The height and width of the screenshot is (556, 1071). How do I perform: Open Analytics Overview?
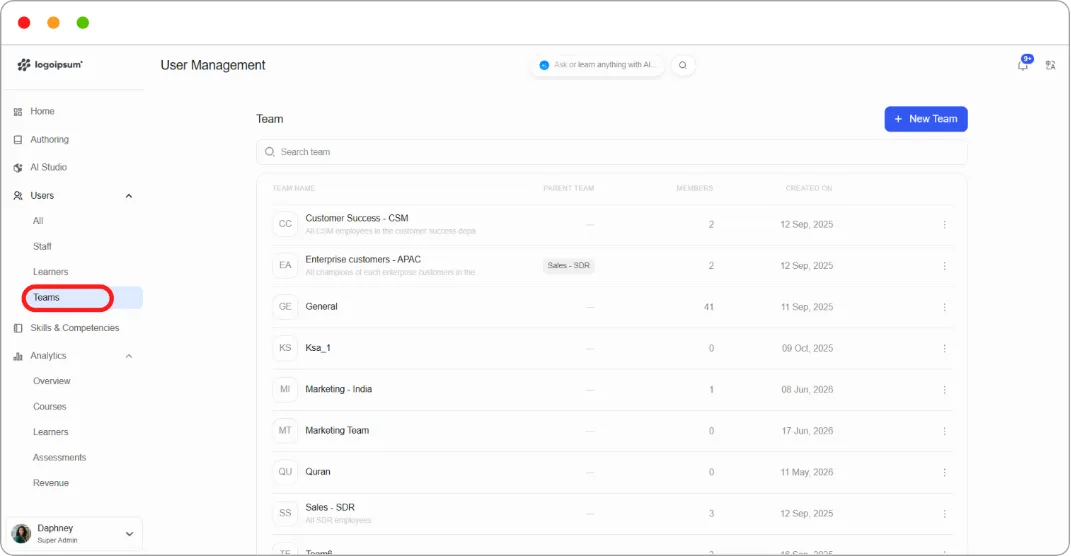(x=52, y=381)
